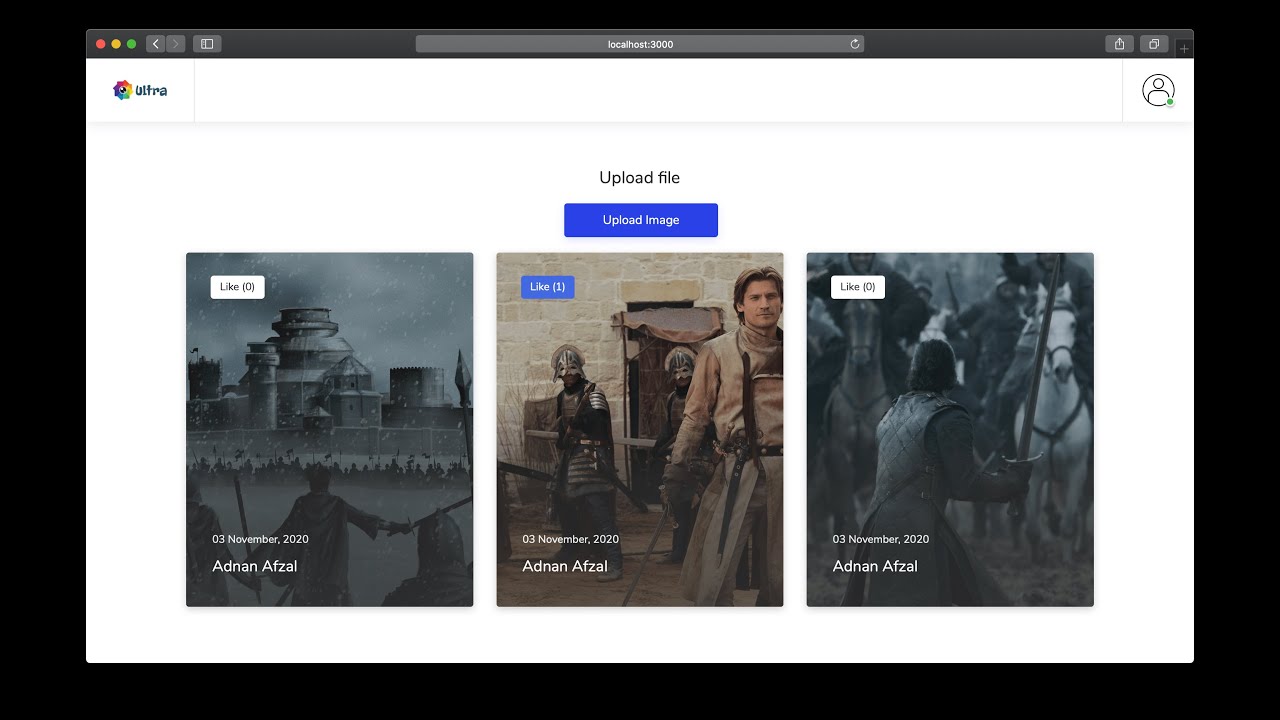Click the Ultra logo in header
This screenshot has width=1280, height=720.
tap(140, 90)
